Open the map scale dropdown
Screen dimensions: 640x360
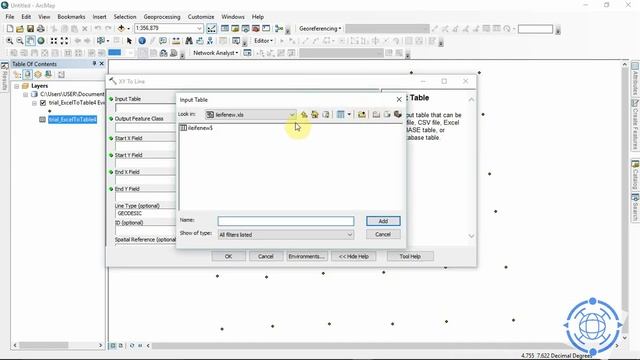(199, 29)
